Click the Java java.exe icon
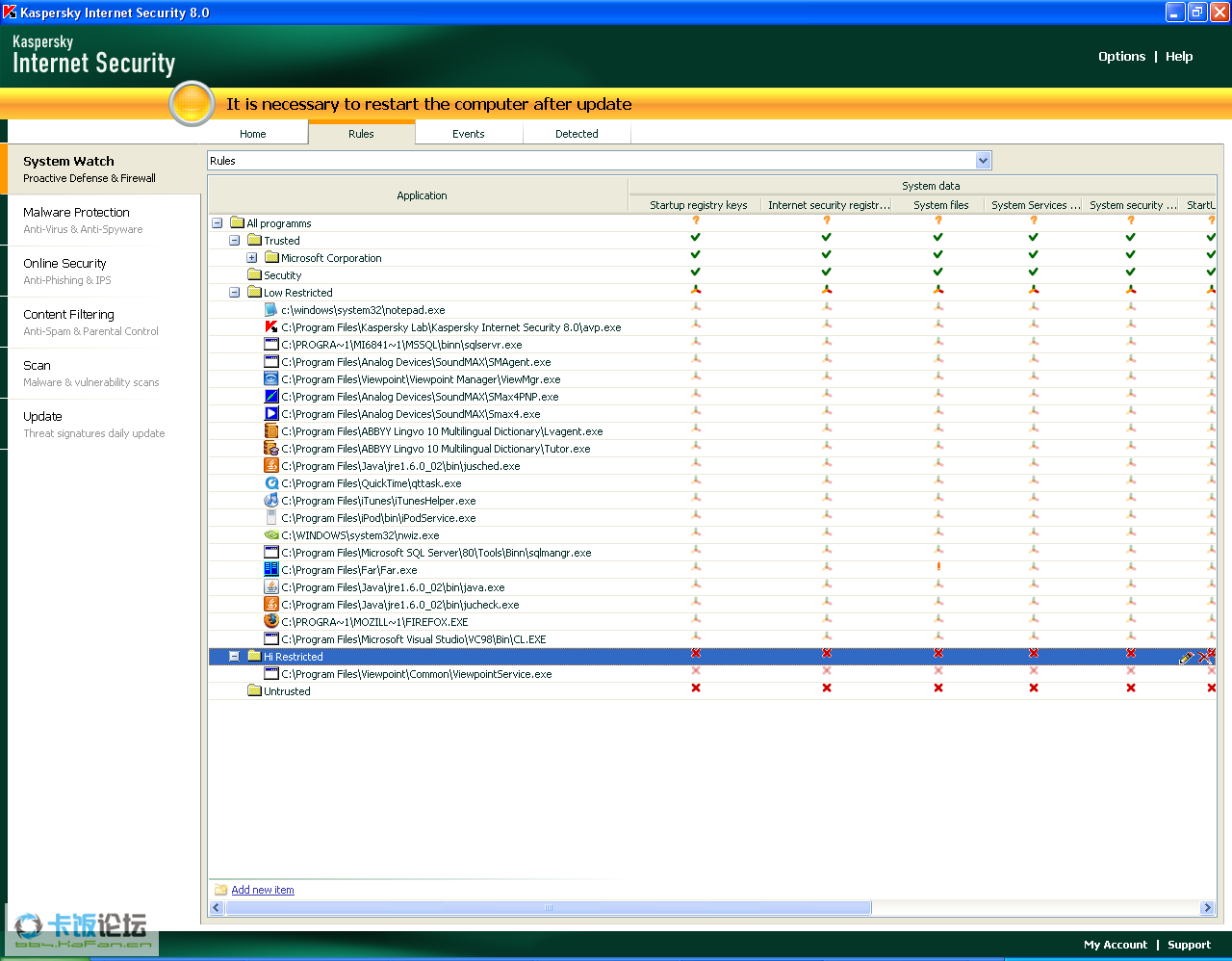This screenshot has width=1232, height=961. click(271, 587)
